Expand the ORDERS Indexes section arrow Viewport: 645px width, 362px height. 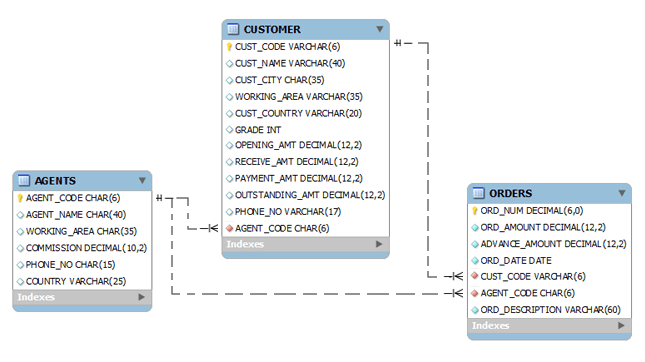621,325
